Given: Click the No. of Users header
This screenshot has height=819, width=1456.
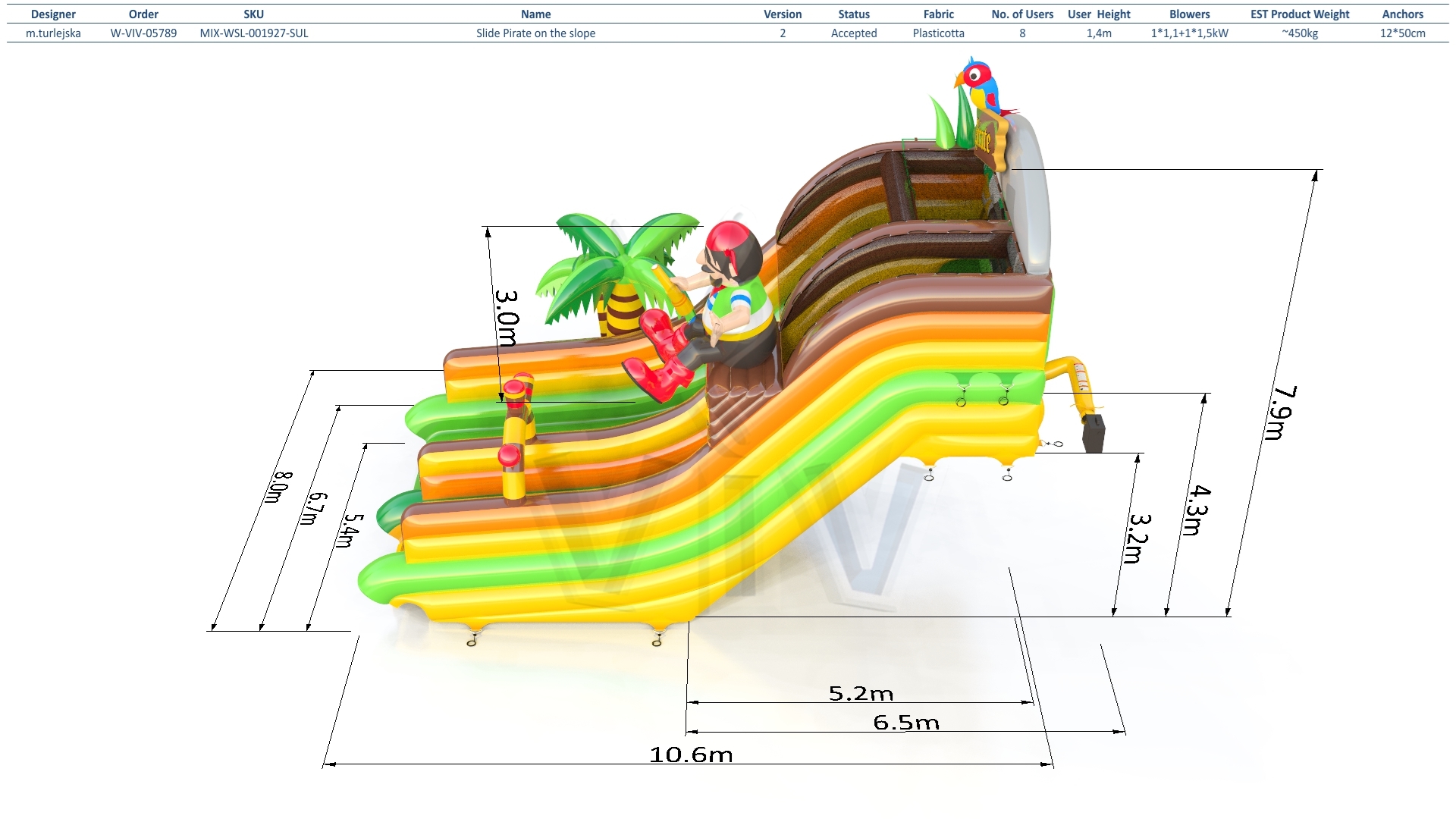Looking at the screenshot, I should click(1022, 14).
